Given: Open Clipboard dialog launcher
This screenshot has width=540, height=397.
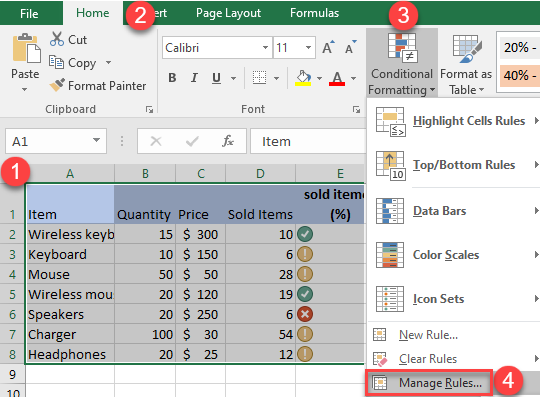Looking at the screenshot, I should (149, 109).
